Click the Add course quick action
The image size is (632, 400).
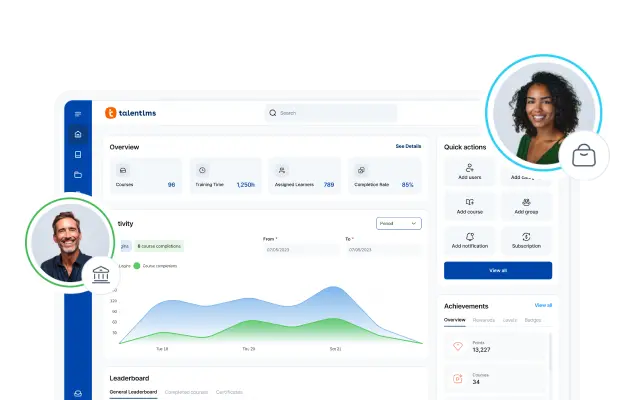pos(470,206)
